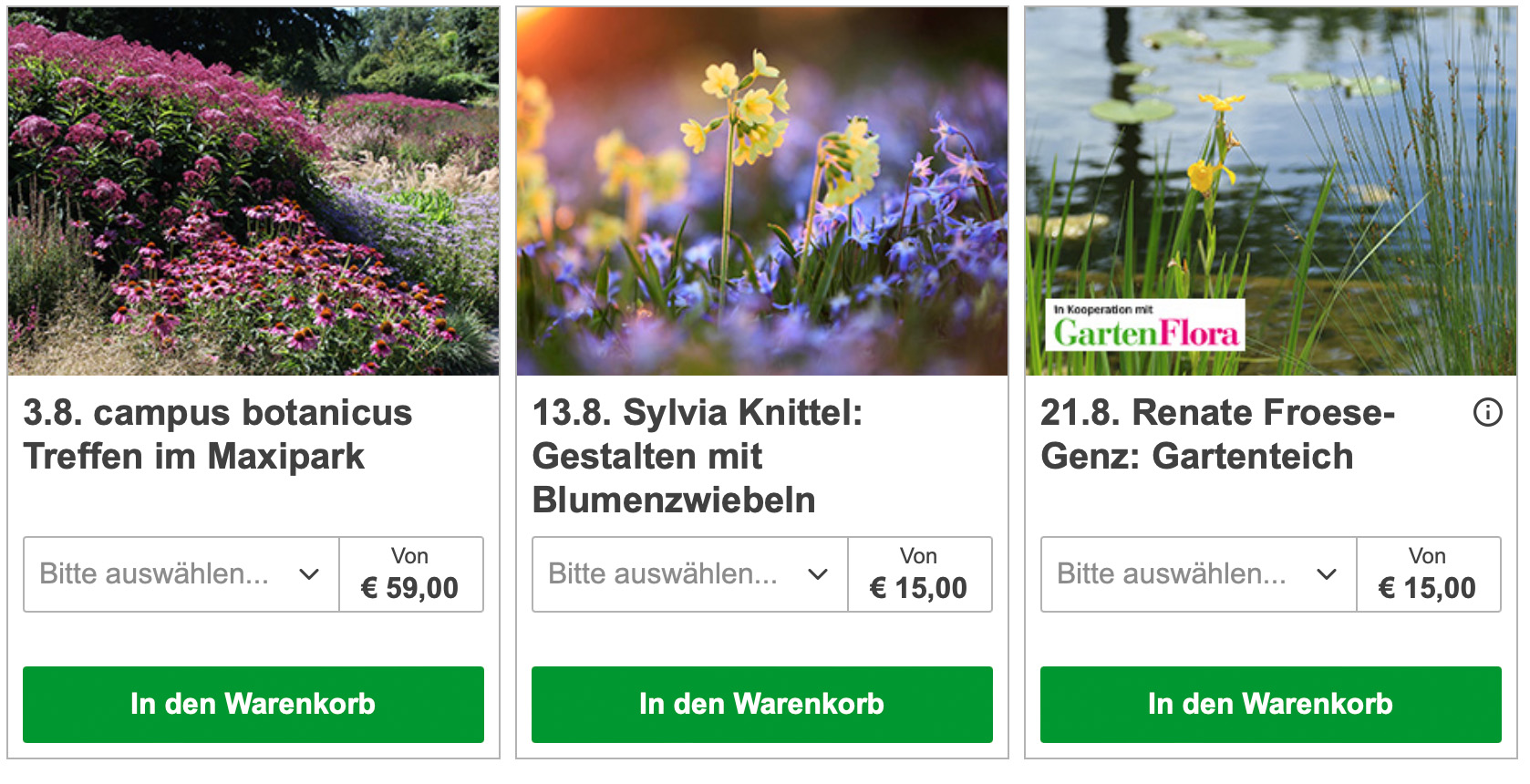Open '3.8. campus botanicus Treffen im Maxipark' title
The height and width of the screenshot is (784, 1530).
(217, 434)
